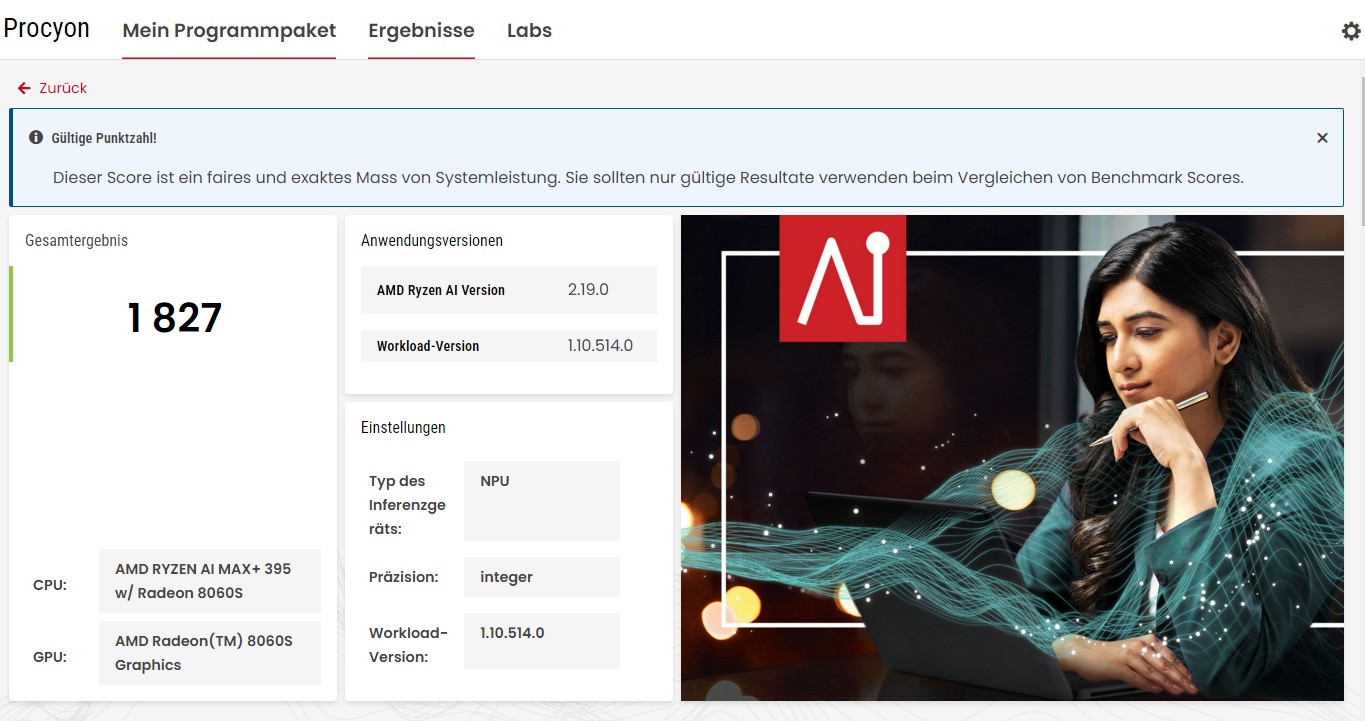This screenshot has width=1365, height=721.
Task: Click the Zurück link
Action: point(63,88)
